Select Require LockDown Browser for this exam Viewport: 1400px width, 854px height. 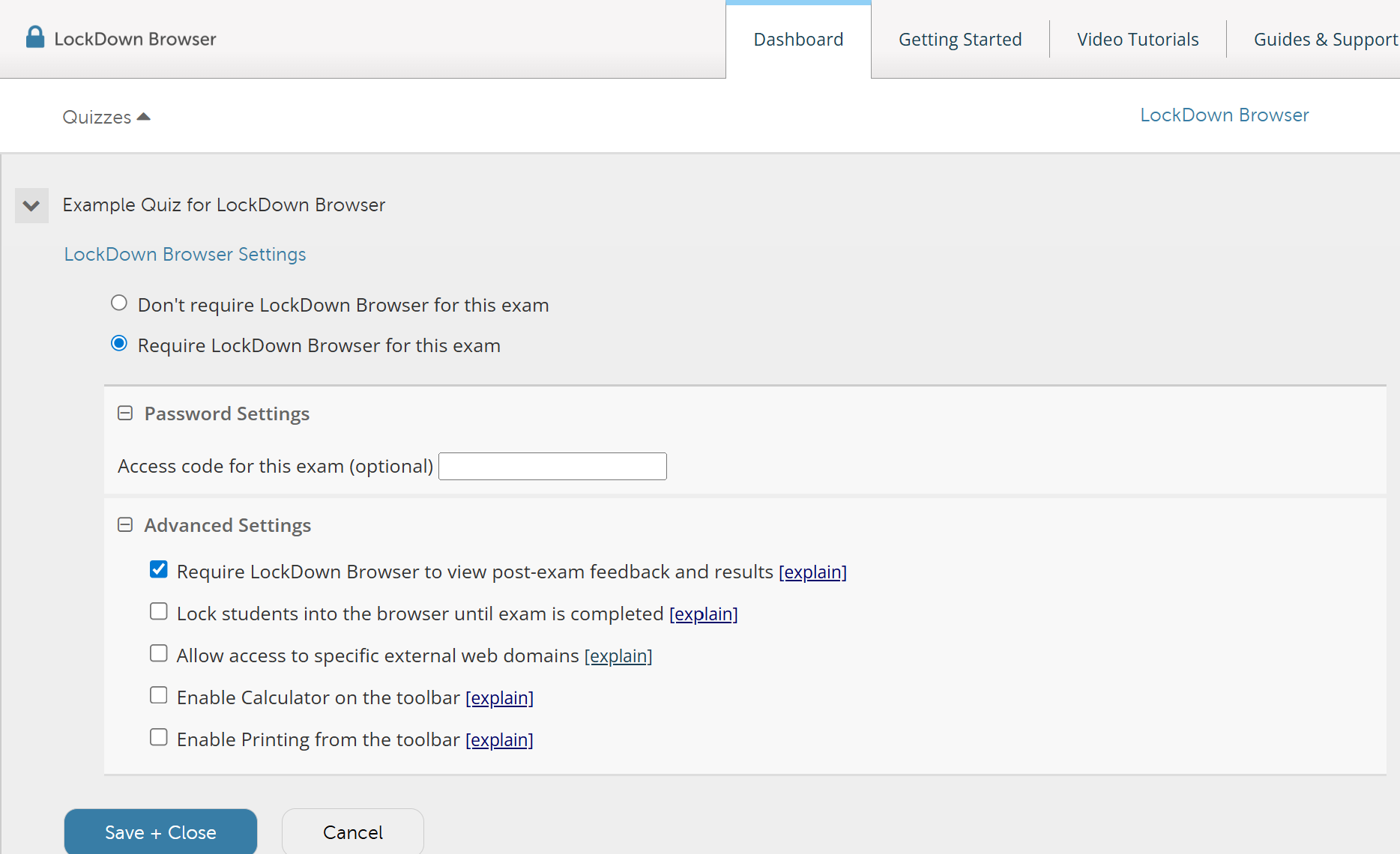pos(119,344)
